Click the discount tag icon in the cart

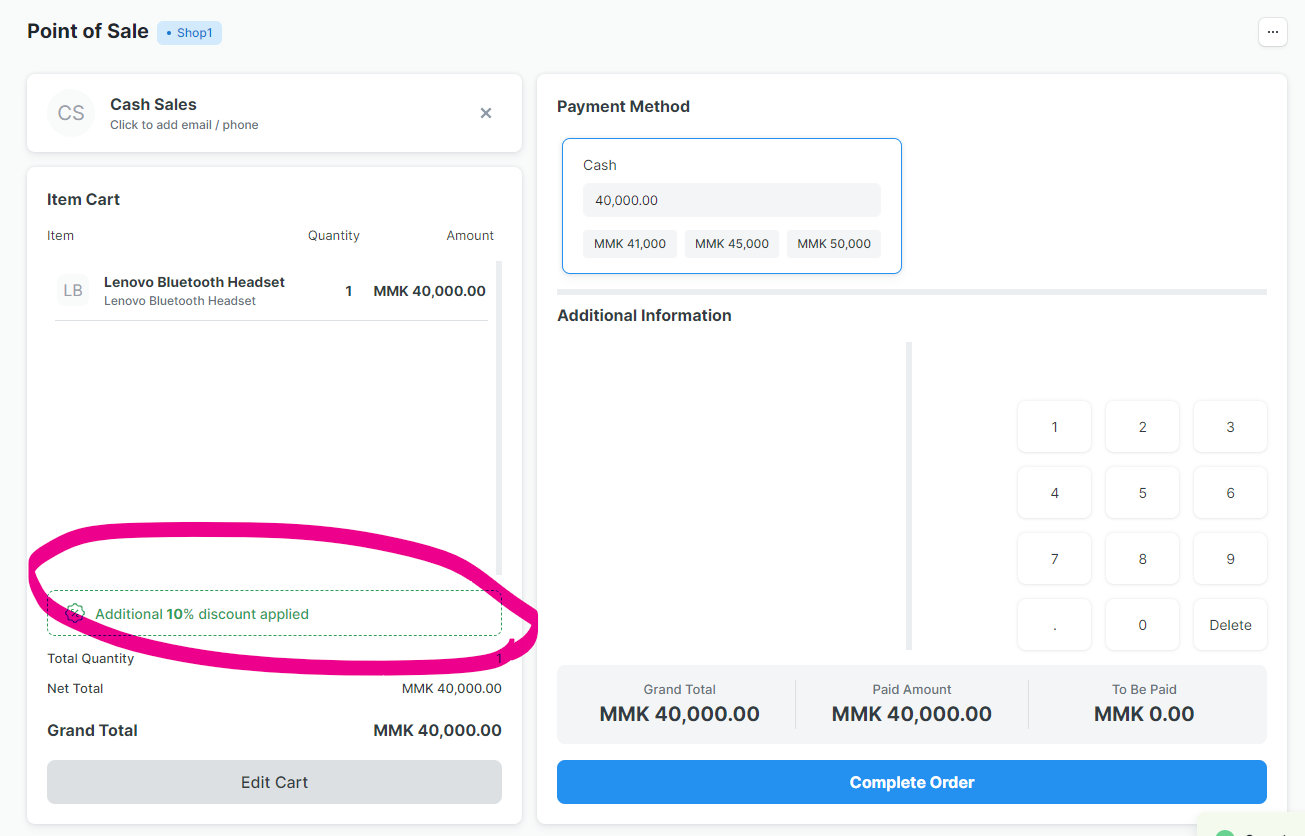tap(75, 613)
